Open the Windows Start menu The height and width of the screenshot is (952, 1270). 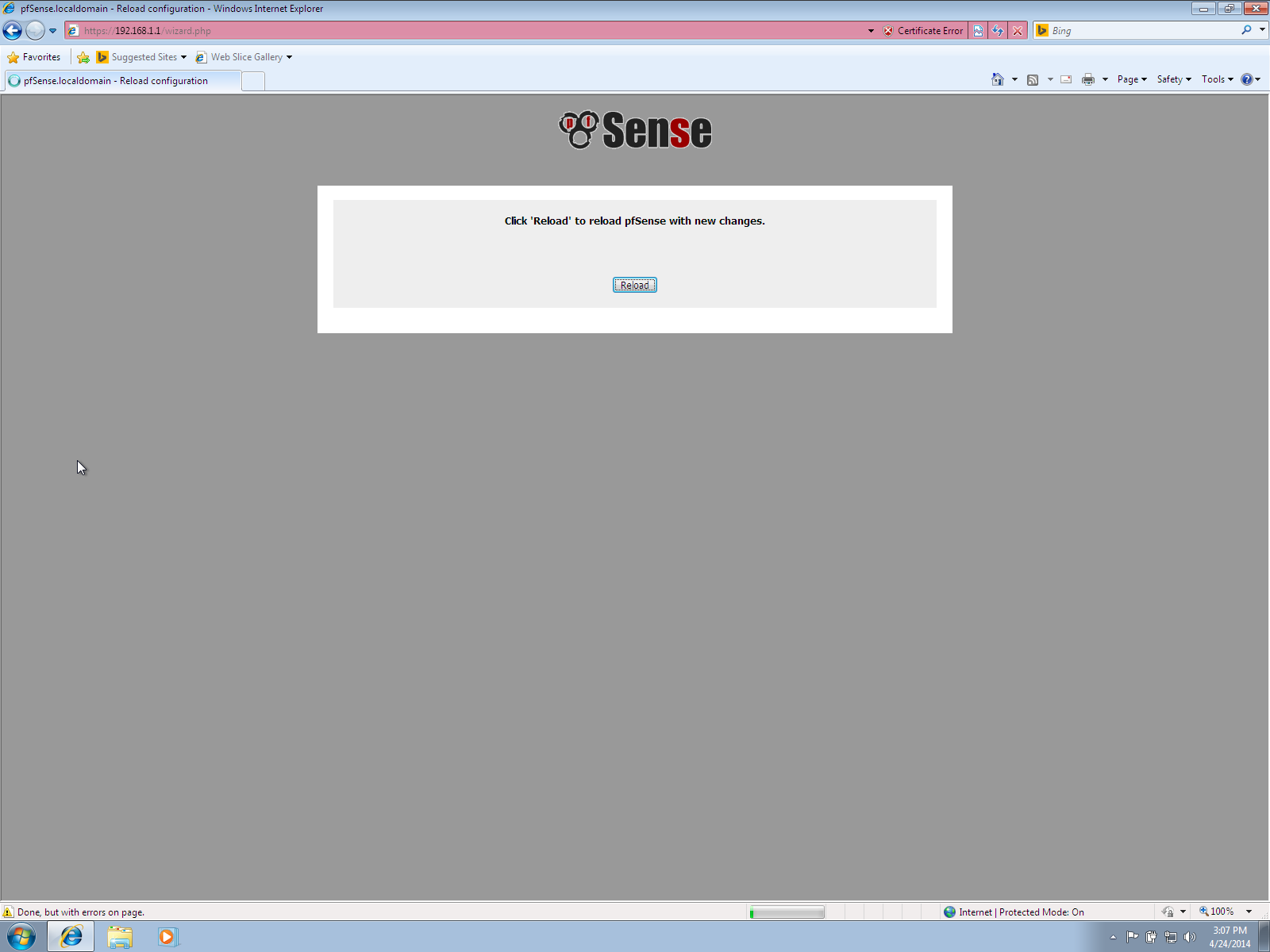click(21, 937)
